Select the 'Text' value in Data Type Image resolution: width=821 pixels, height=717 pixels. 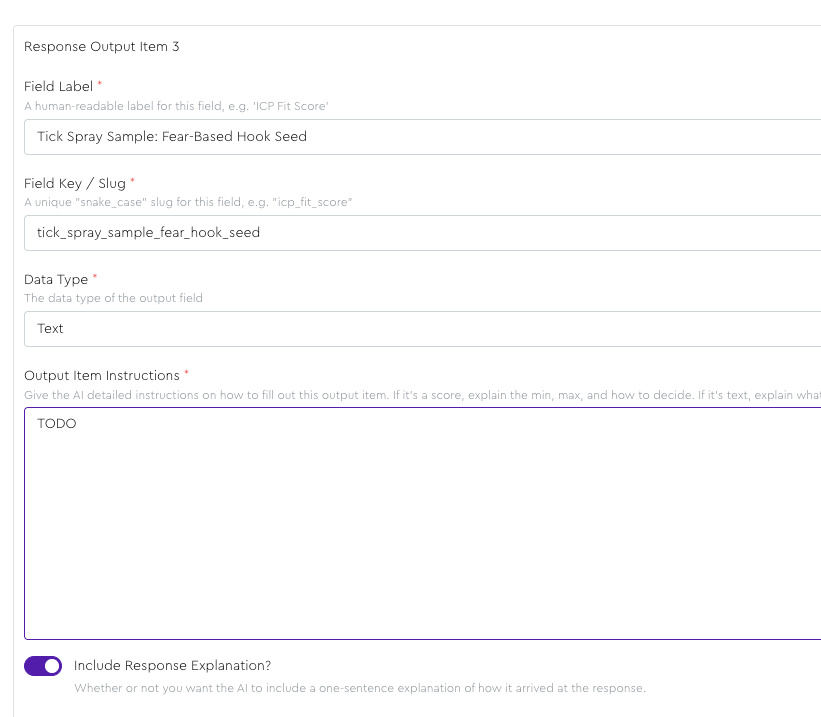[51, 329]
